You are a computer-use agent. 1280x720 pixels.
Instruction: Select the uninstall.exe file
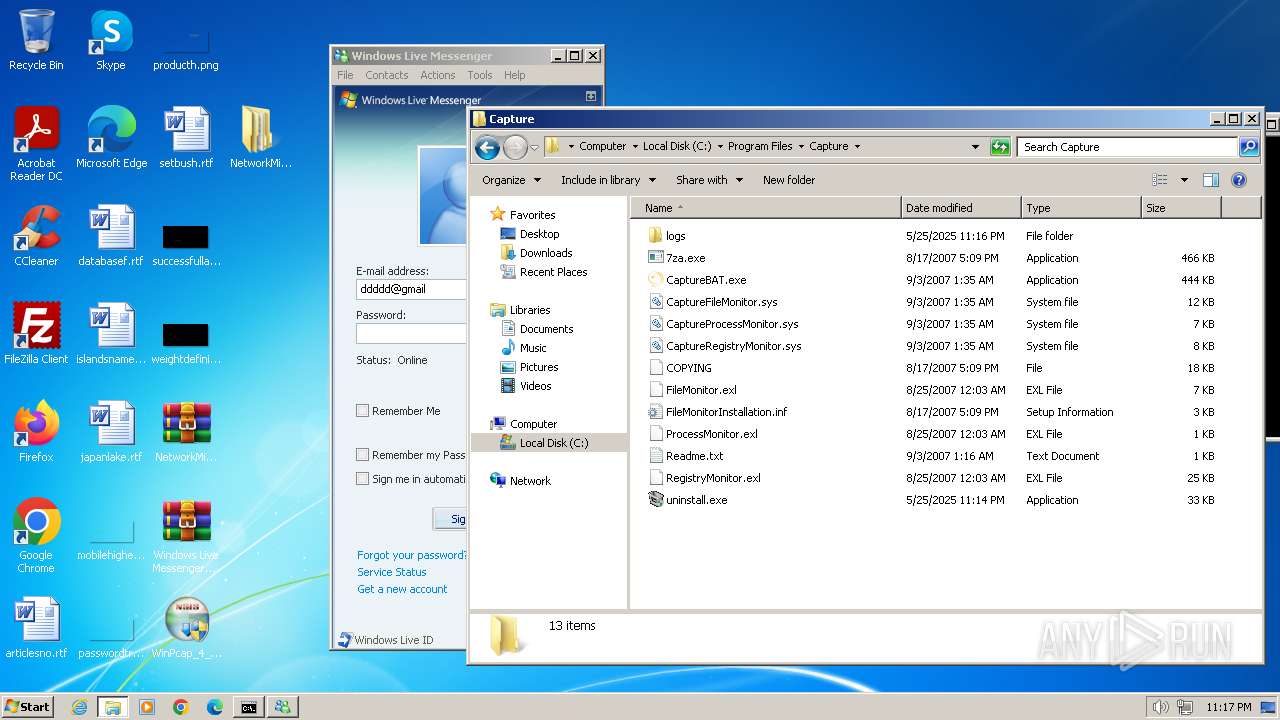click(696, 500)
